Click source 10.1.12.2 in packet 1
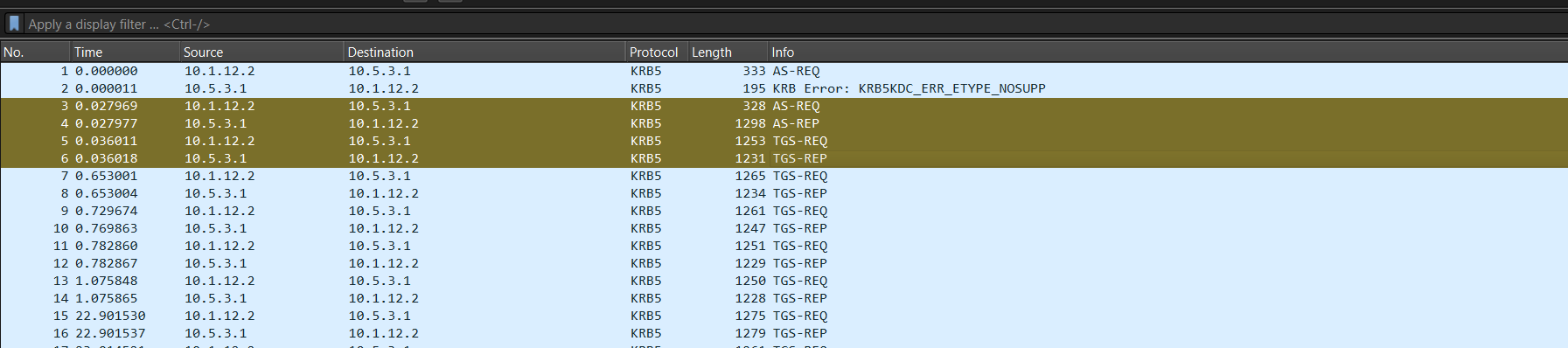1568x348 pixels. coord(220,71)
